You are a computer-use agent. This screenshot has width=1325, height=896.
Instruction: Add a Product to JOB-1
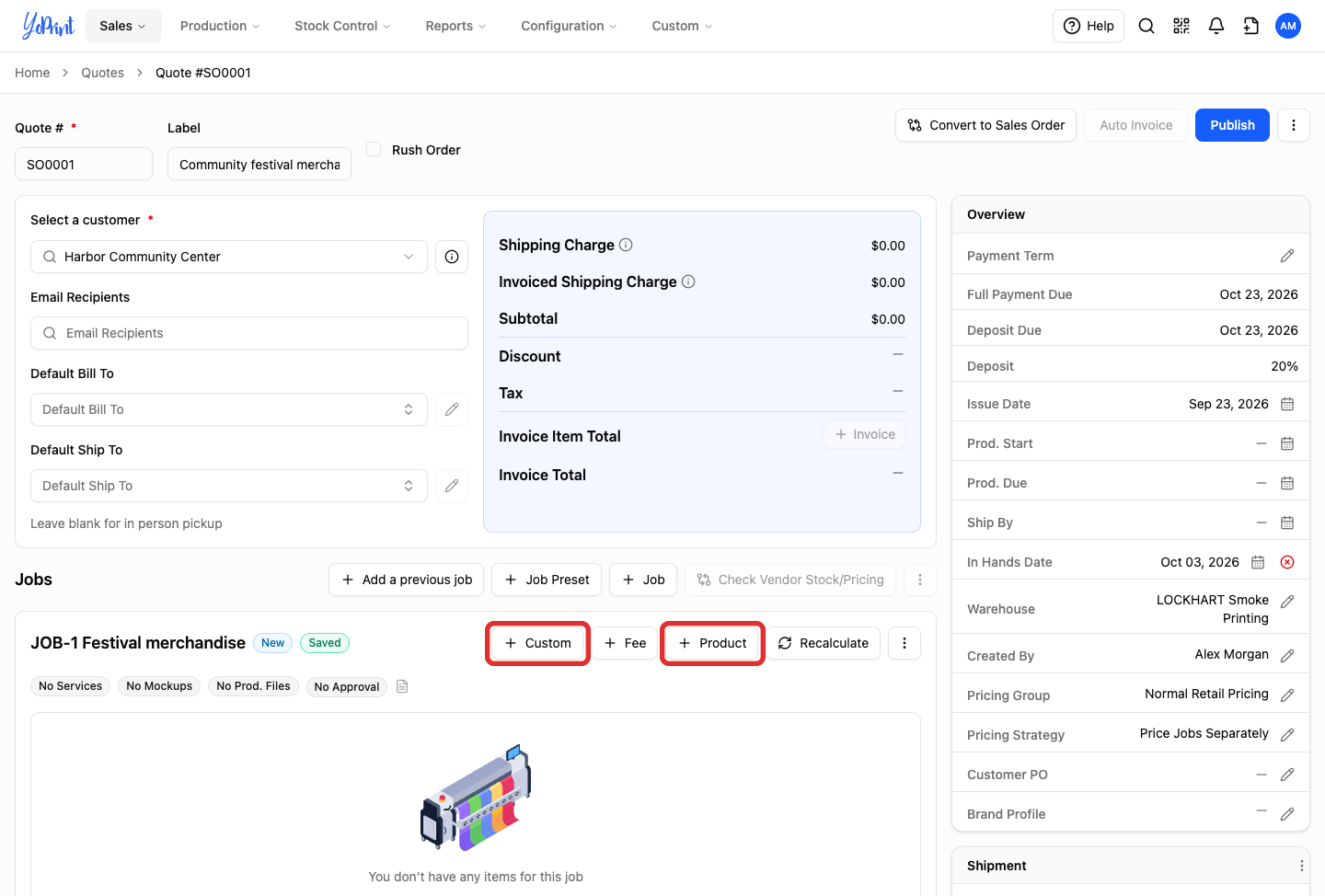coord(713,643)
